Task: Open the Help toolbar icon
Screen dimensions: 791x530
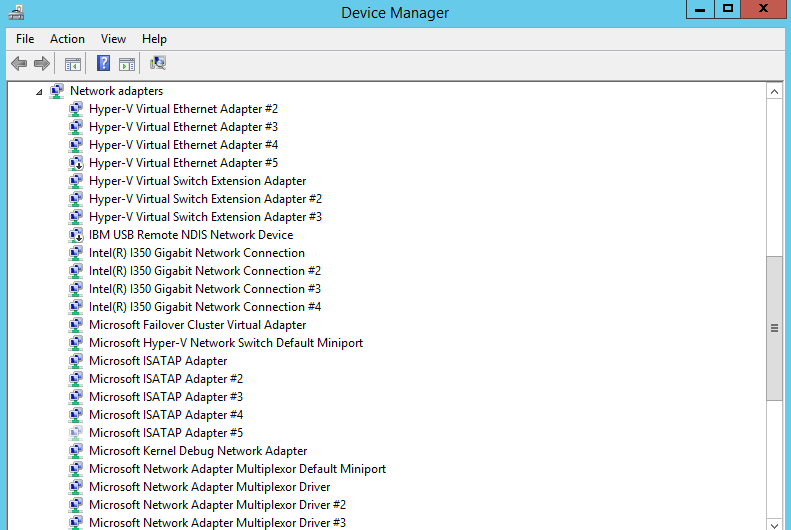Action: [x=103, y=63]
